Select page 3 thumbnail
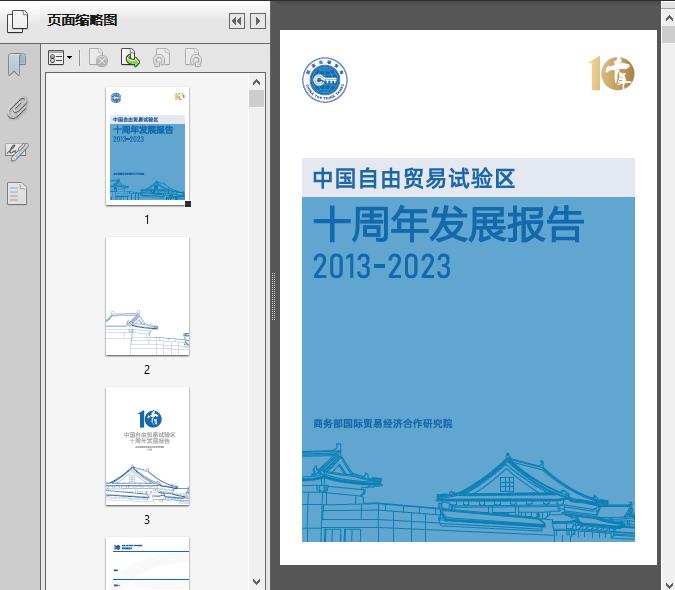675x590 pixels. click(x=147, y=446)
